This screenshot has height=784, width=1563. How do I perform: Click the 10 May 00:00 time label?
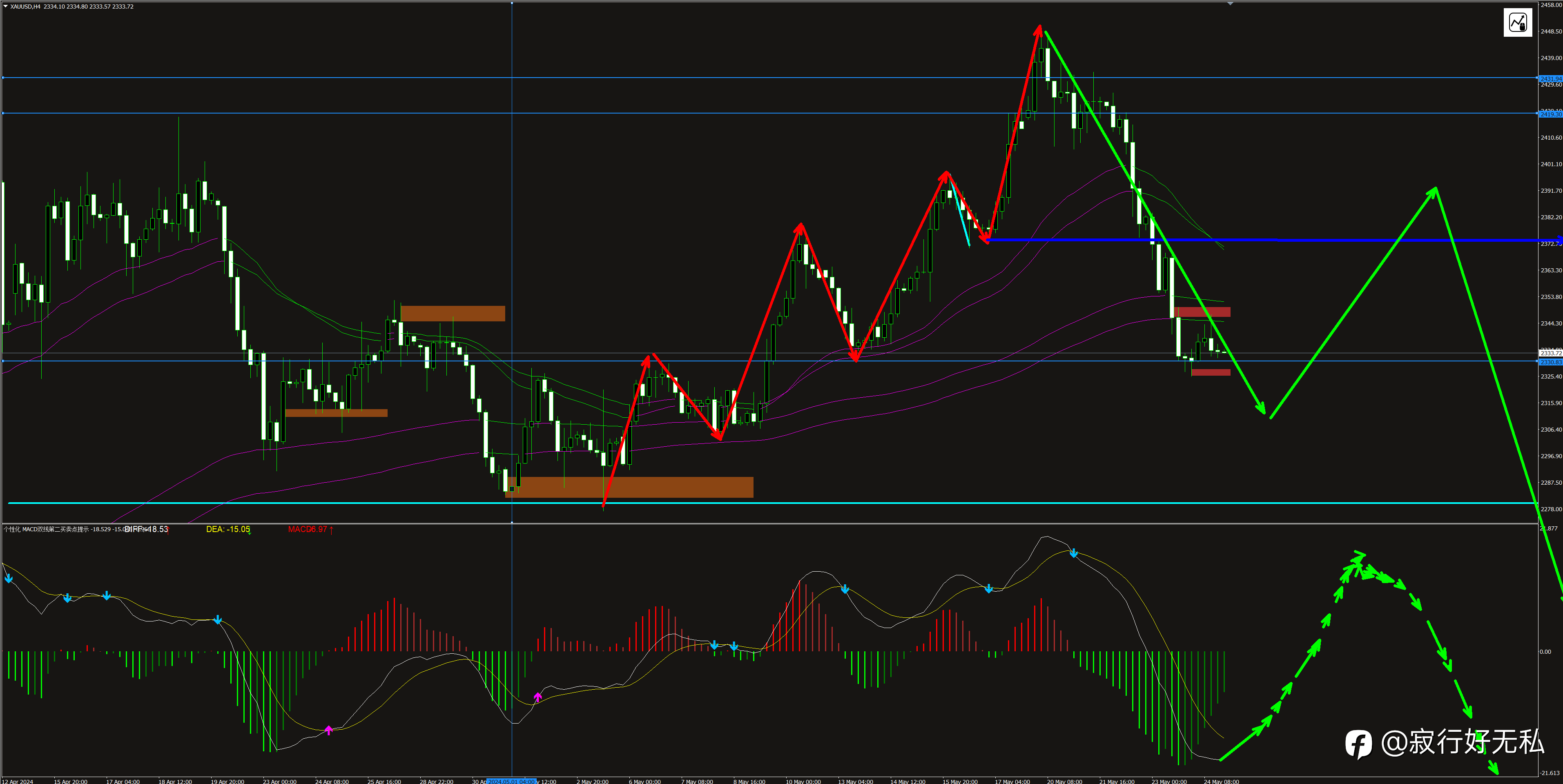click(x=803, y=781)
